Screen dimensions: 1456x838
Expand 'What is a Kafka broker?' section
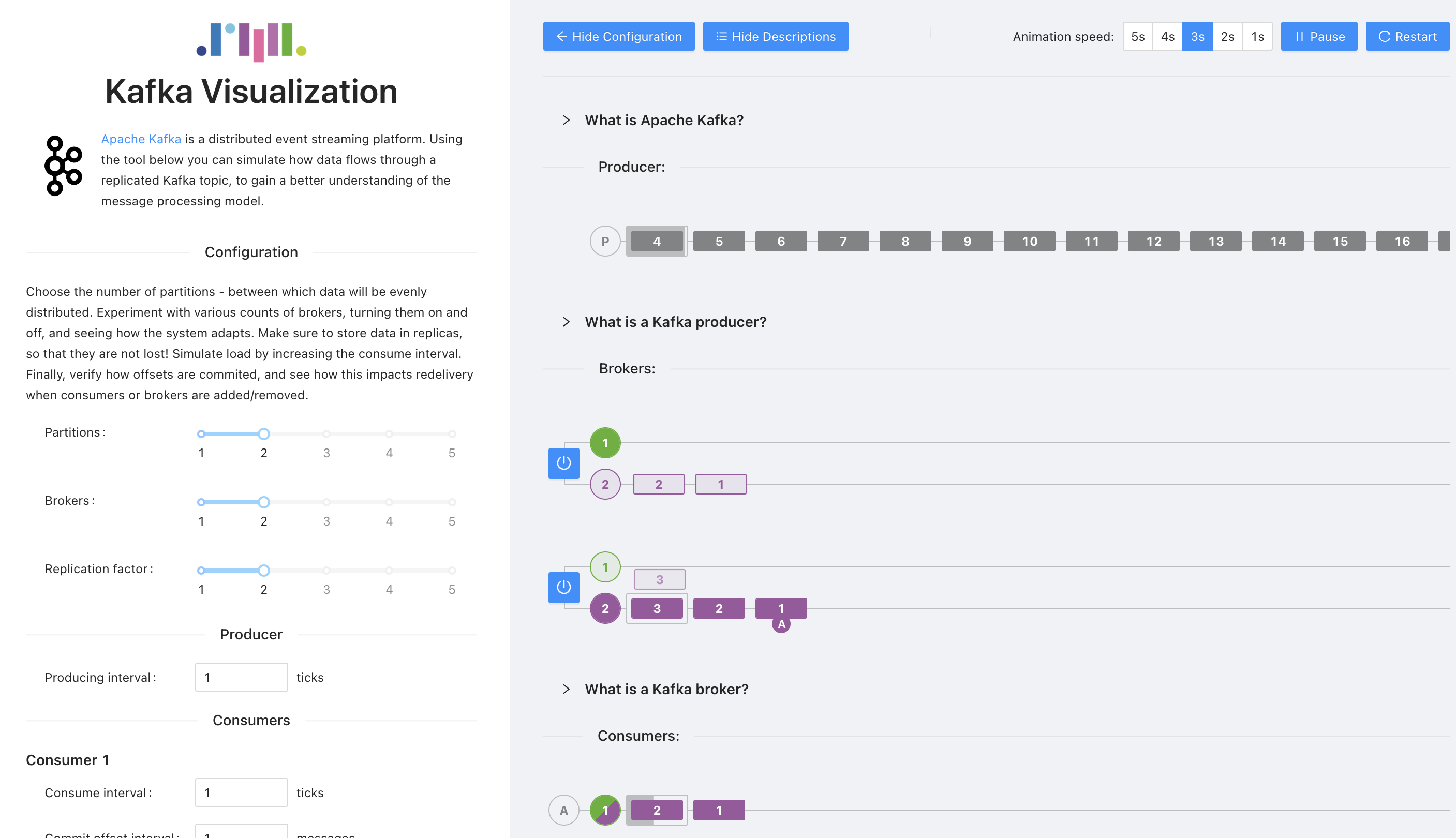pos(666,689)
